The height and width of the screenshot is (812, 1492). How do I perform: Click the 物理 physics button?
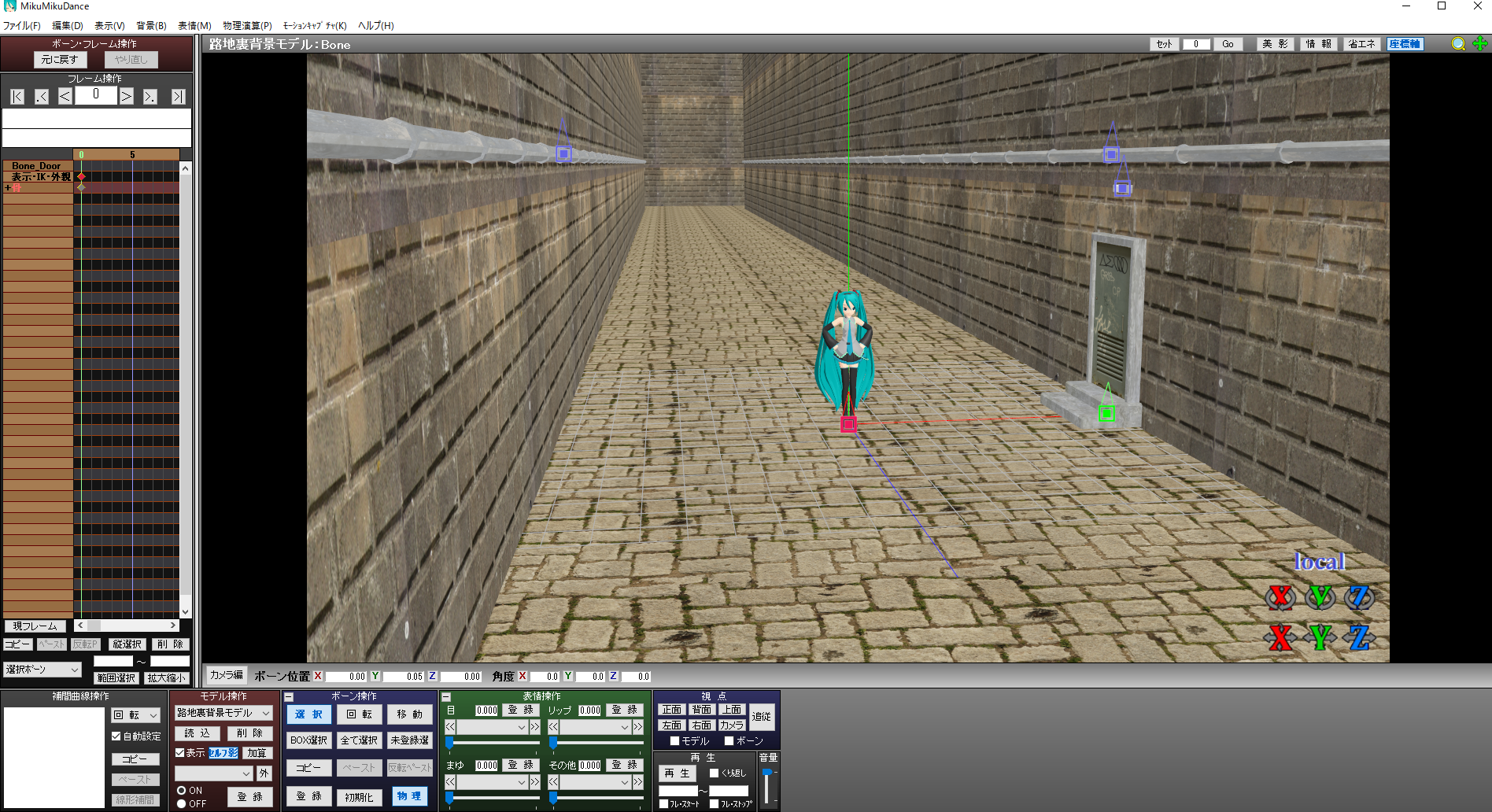pyautogui.click(x=409, y=796)
